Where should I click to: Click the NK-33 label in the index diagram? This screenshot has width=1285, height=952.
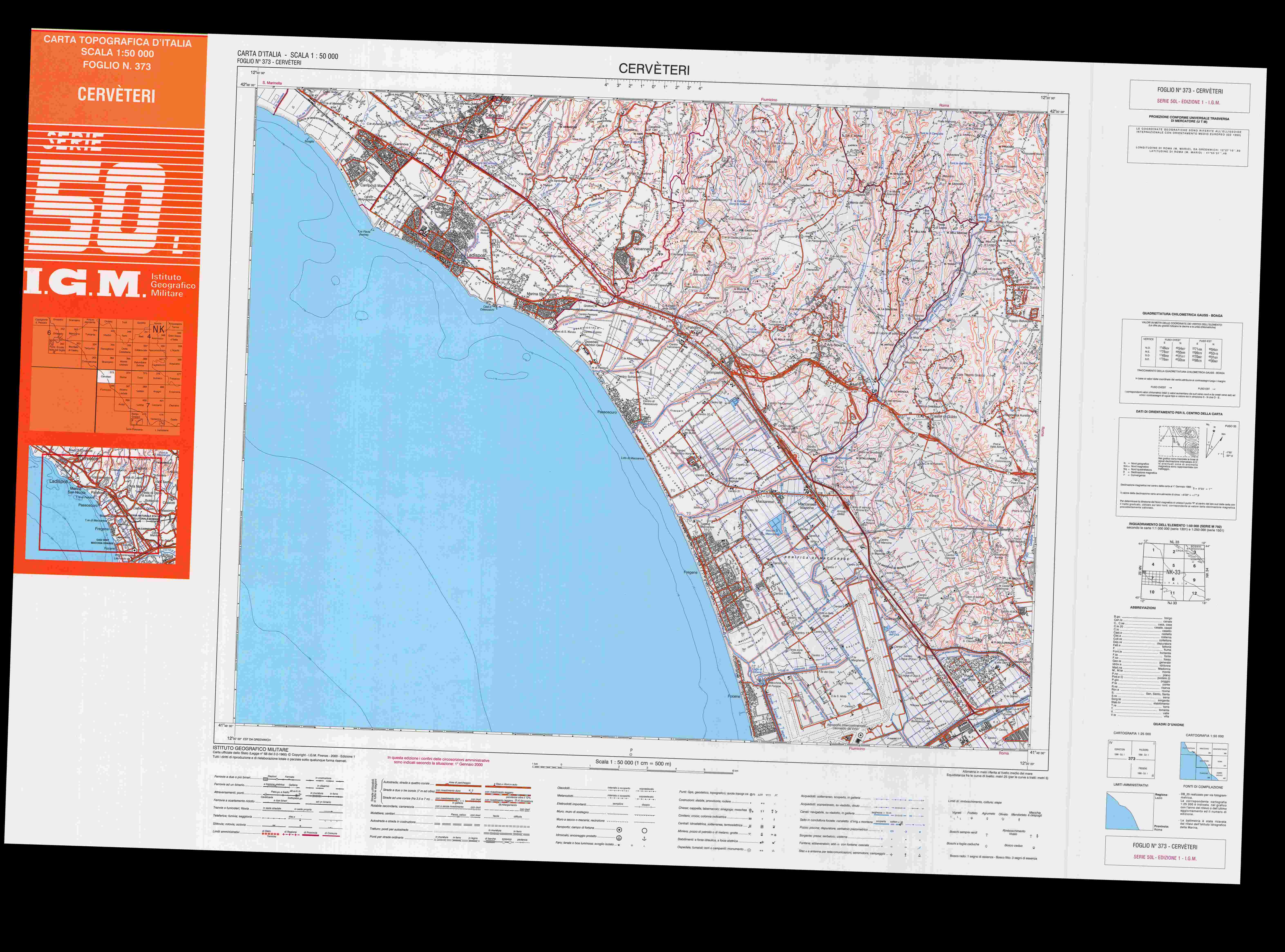pyautogui.click(x=1173, y=572)
